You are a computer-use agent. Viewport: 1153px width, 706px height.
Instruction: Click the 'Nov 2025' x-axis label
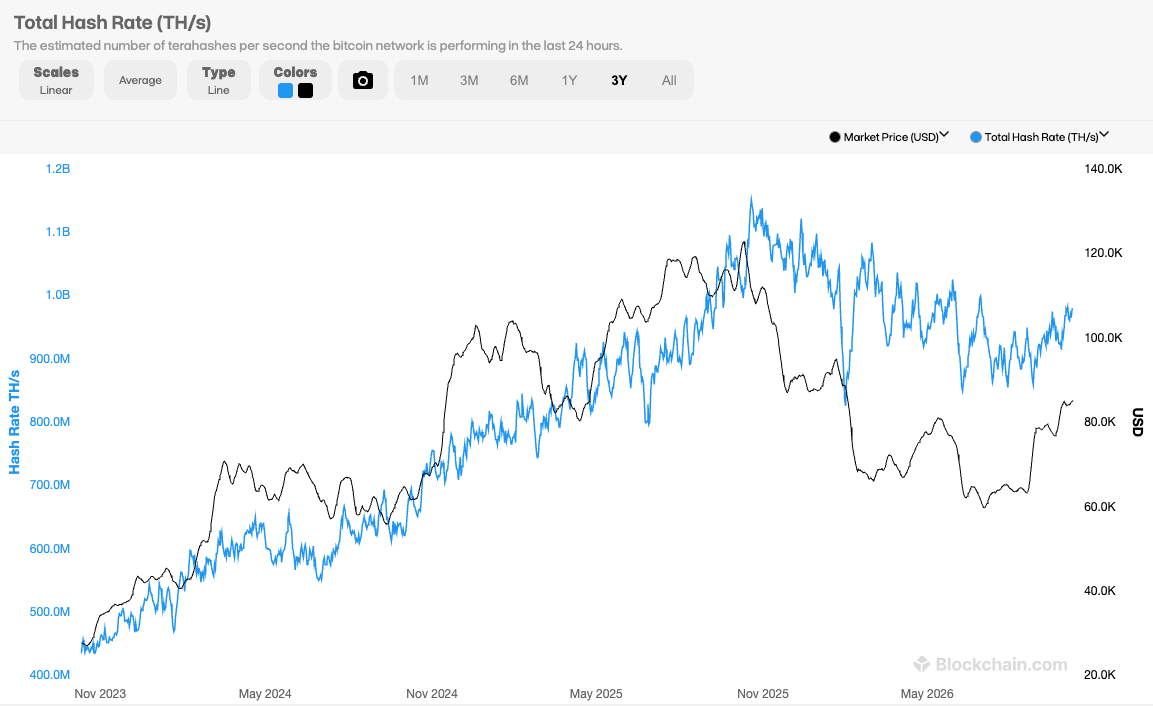[x=763, y=693]
